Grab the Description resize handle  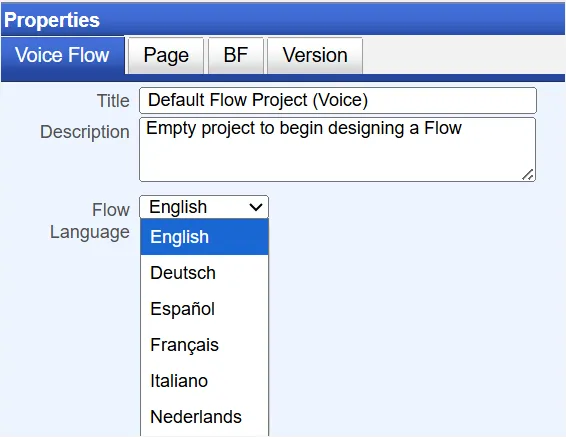(x=528, y=175)
